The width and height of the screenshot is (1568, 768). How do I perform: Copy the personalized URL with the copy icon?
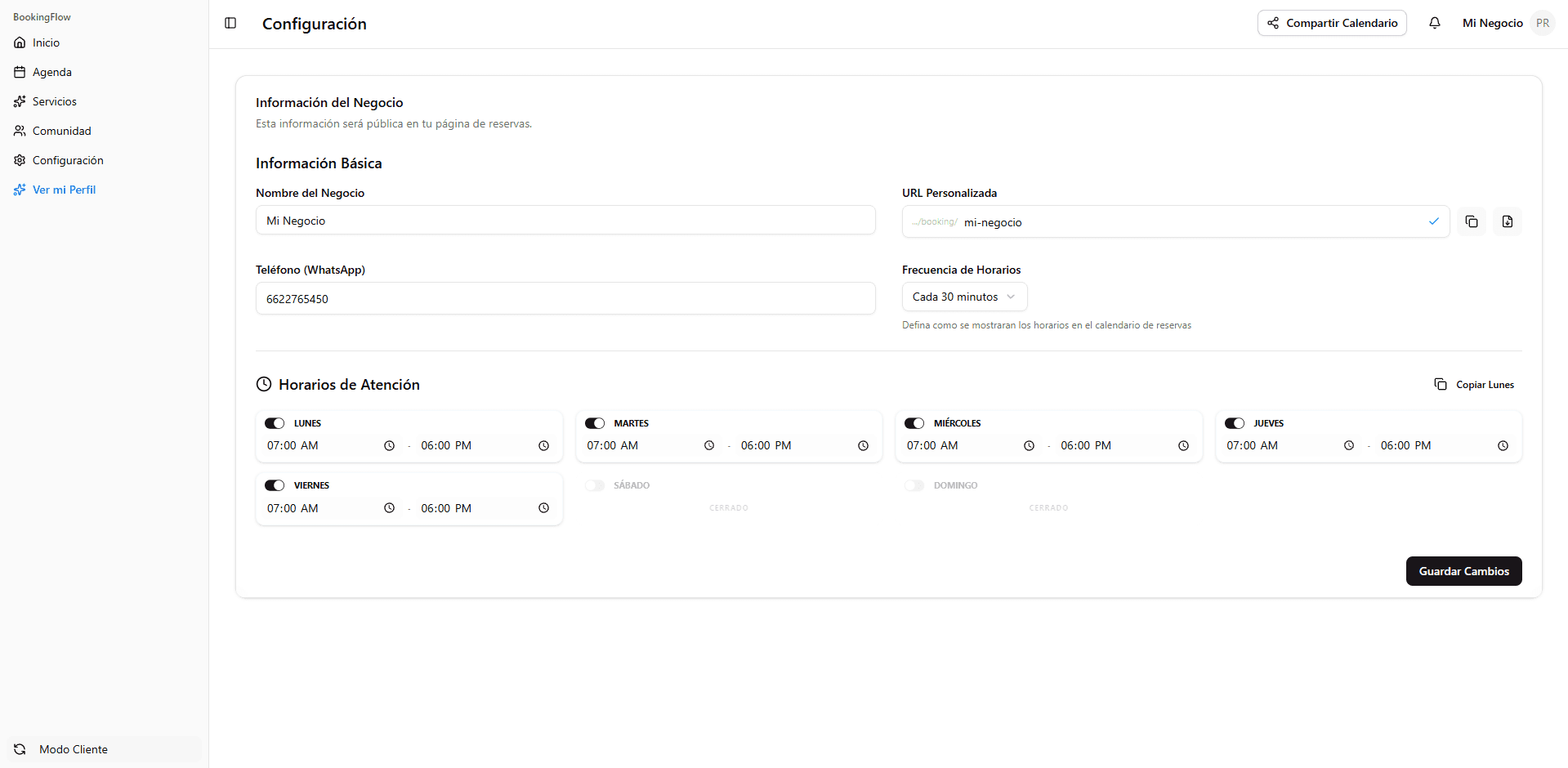coord(1471,221)
